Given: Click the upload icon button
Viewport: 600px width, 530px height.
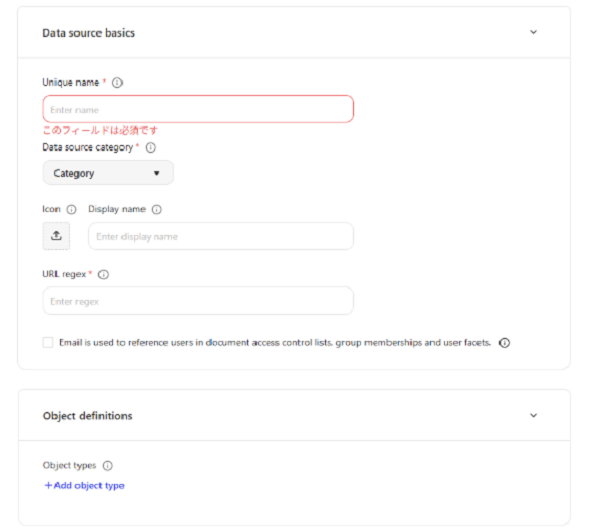Looking at the screenshot, I should pyautogui.click(x=57, y=236).
